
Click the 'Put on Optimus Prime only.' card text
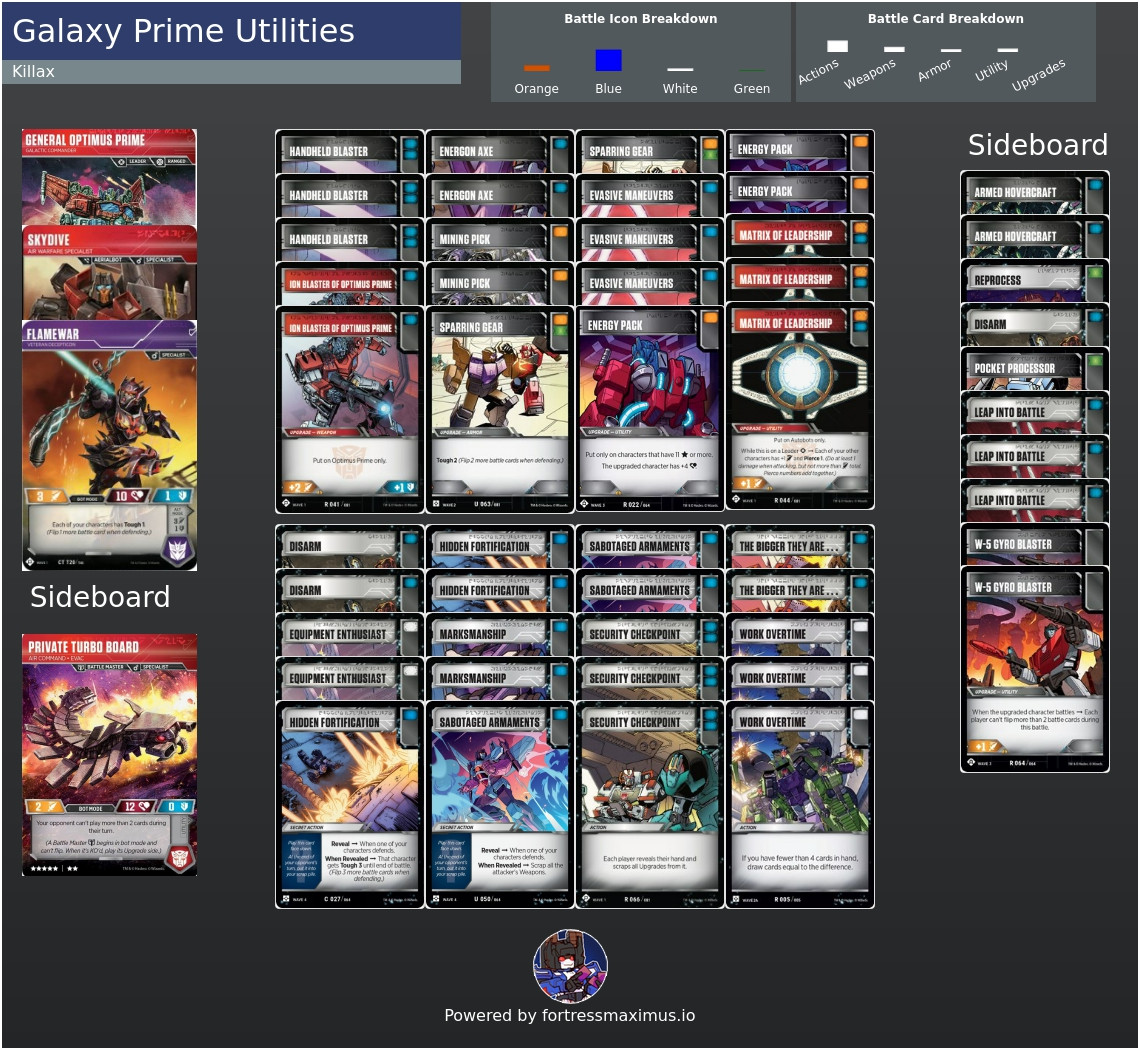pyautogui.click(x=350, y=460)
